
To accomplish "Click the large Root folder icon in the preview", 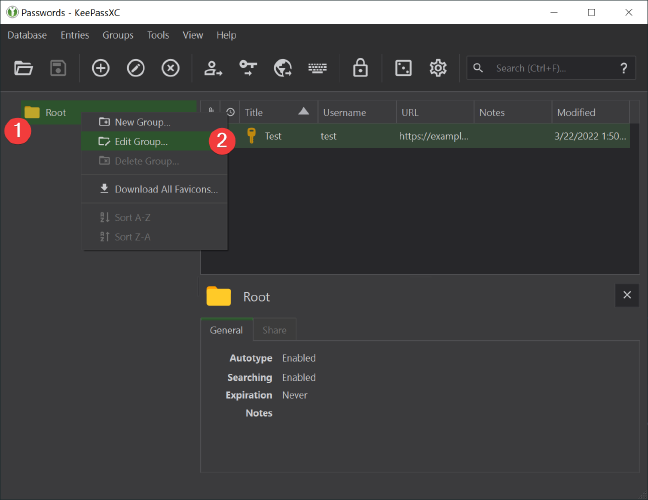I will 219,296.
